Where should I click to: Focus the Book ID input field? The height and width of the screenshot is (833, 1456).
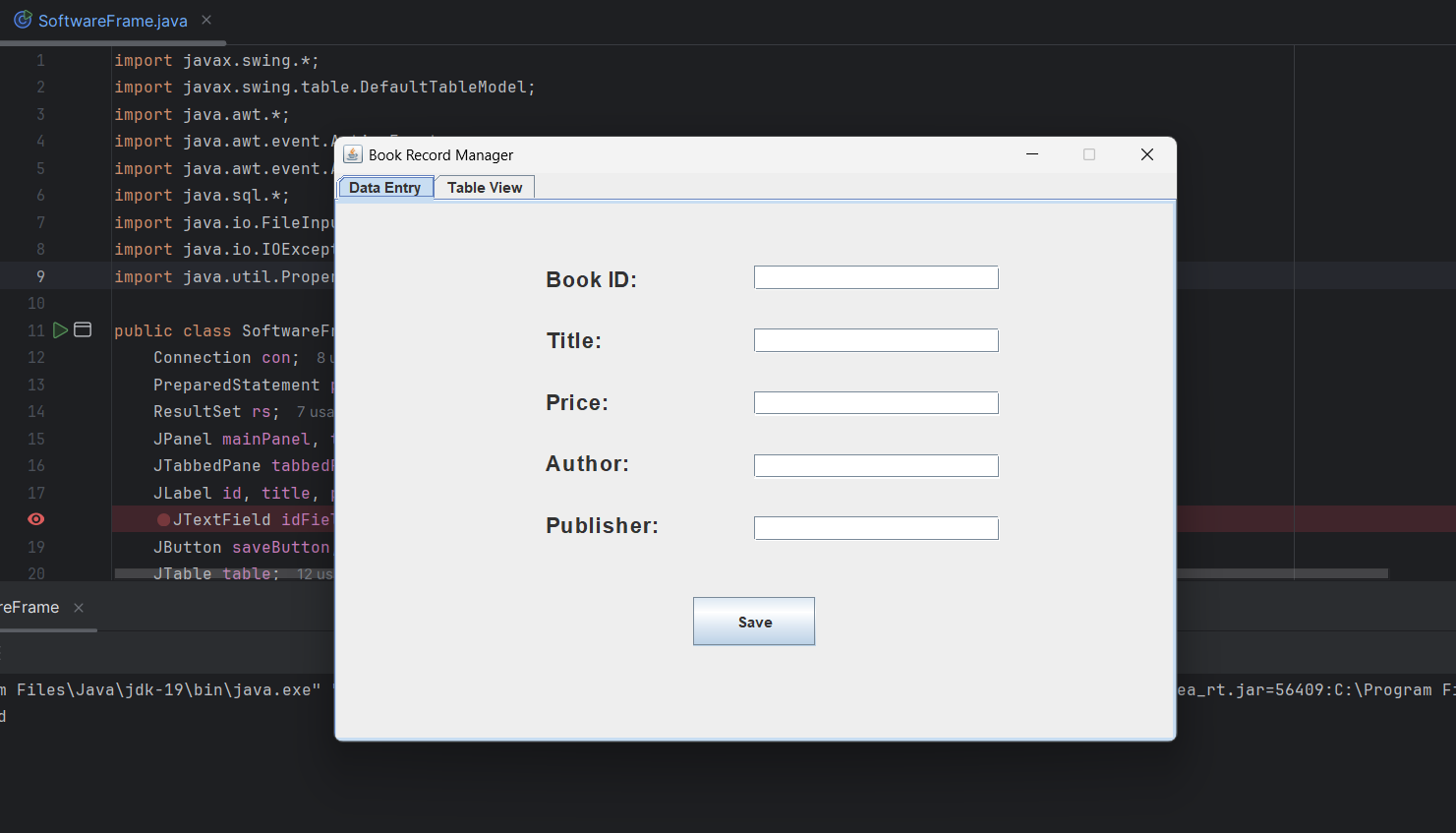click(x=876, y=277)
